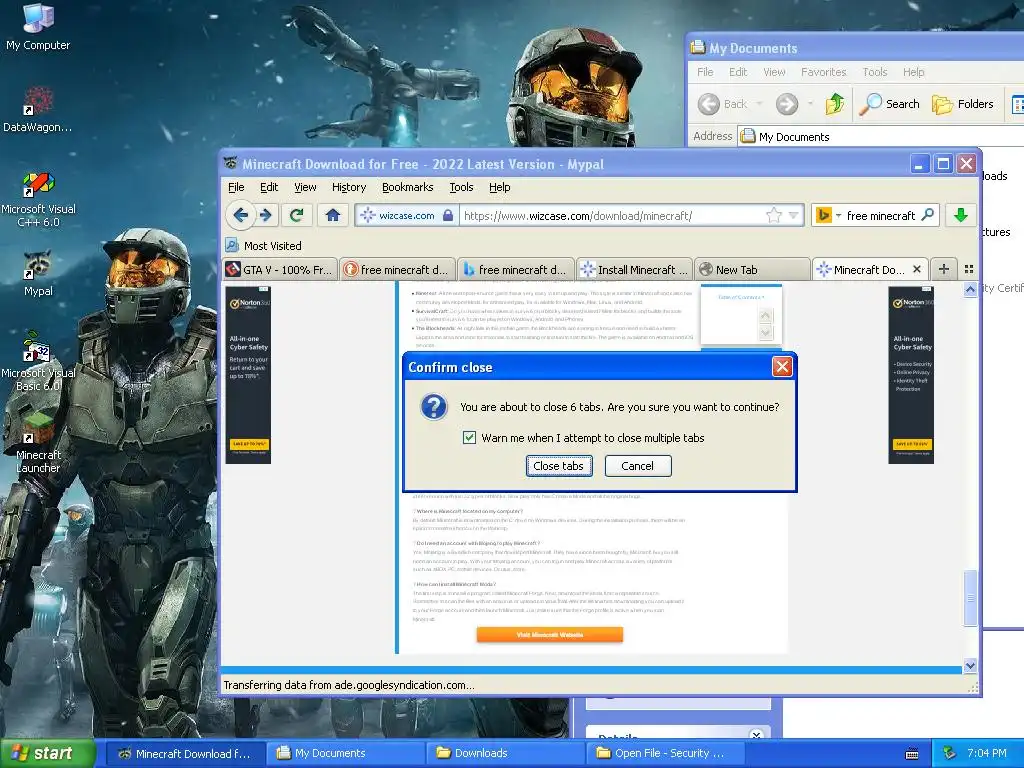
Task: Launch Microsoft Visual Basic 6.0 shortcut
Action: pos(38,362)
